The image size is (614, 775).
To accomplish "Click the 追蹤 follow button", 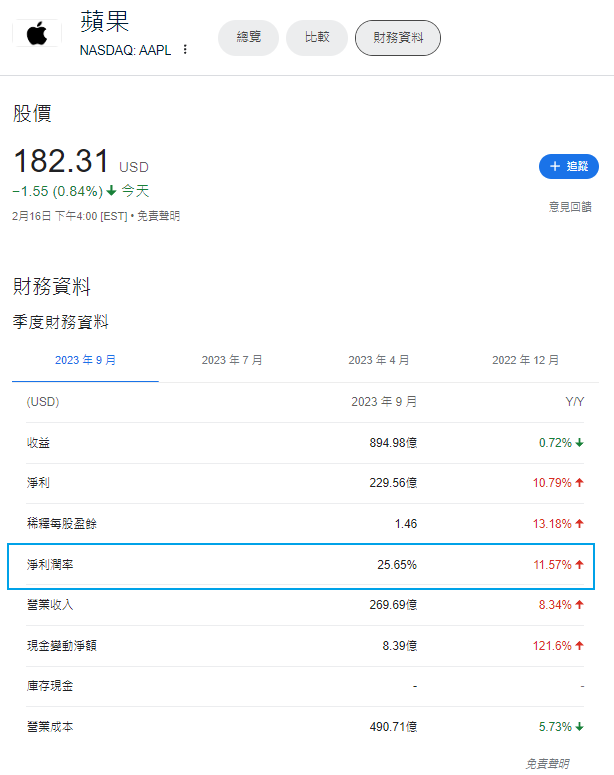I will 568,167.
